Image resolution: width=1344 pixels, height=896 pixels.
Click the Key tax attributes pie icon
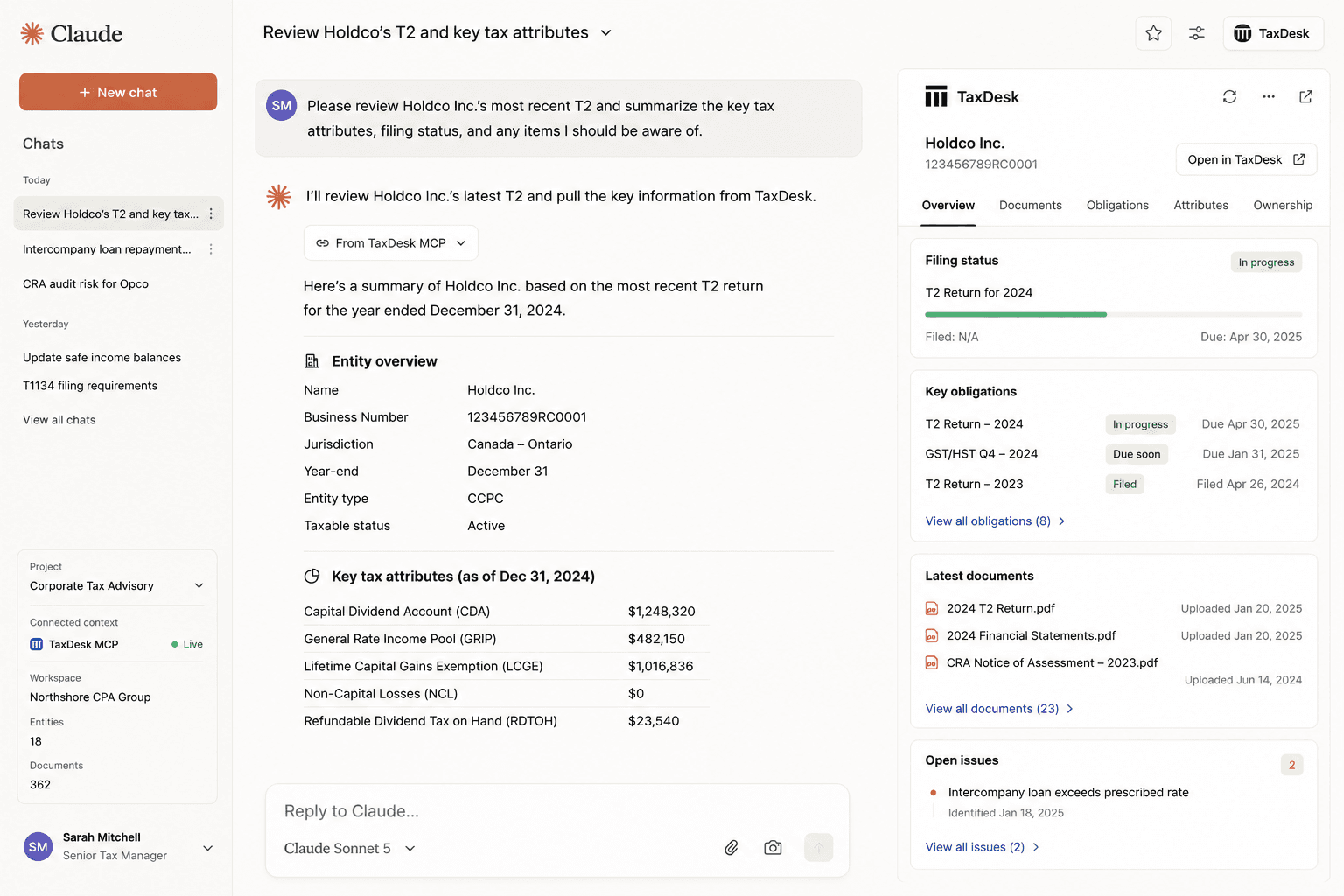(311, 577)
